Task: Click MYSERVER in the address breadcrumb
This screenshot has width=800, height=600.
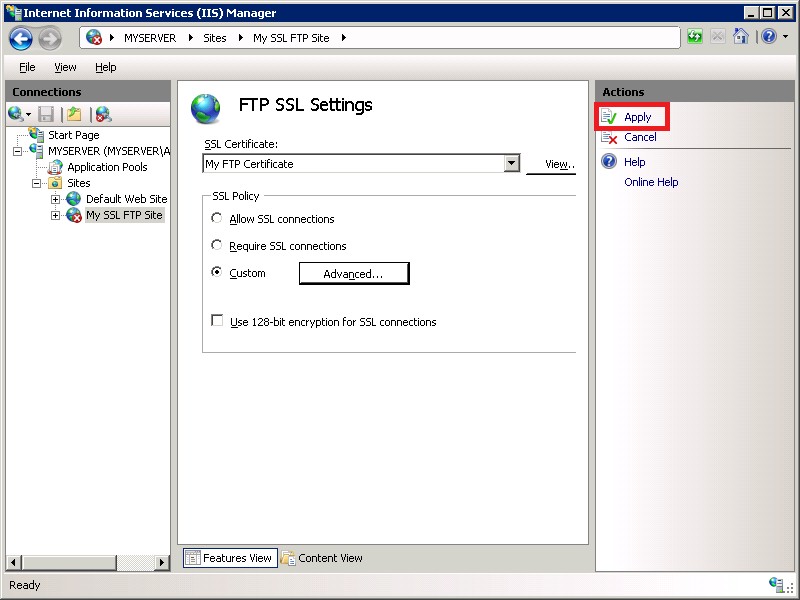Action: point(150,38)
